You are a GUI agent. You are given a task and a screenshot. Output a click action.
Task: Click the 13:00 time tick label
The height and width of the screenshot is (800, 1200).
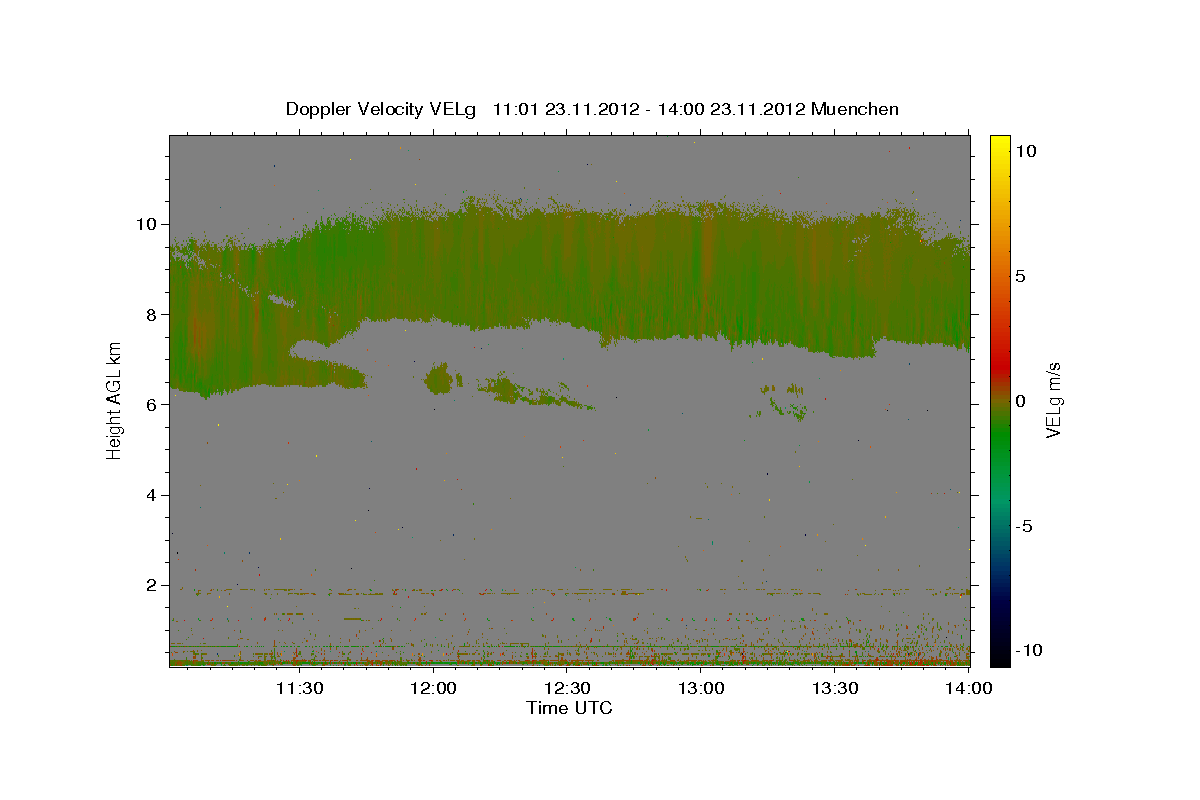click(702, 689)
